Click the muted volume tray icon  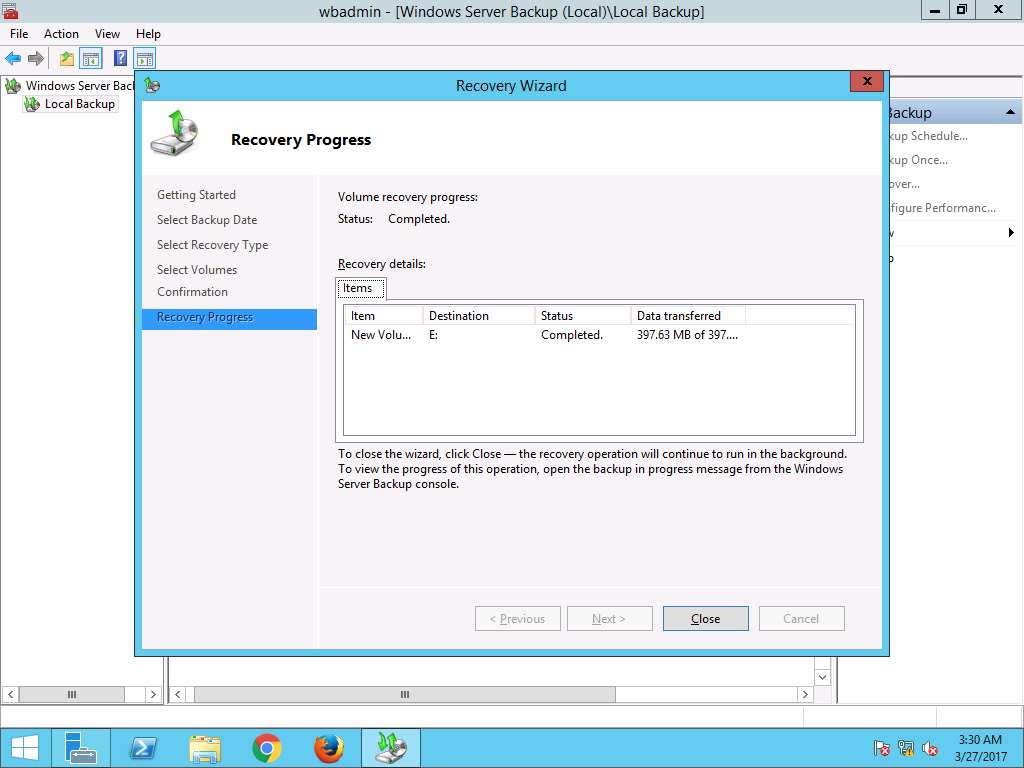click(929, 748)
